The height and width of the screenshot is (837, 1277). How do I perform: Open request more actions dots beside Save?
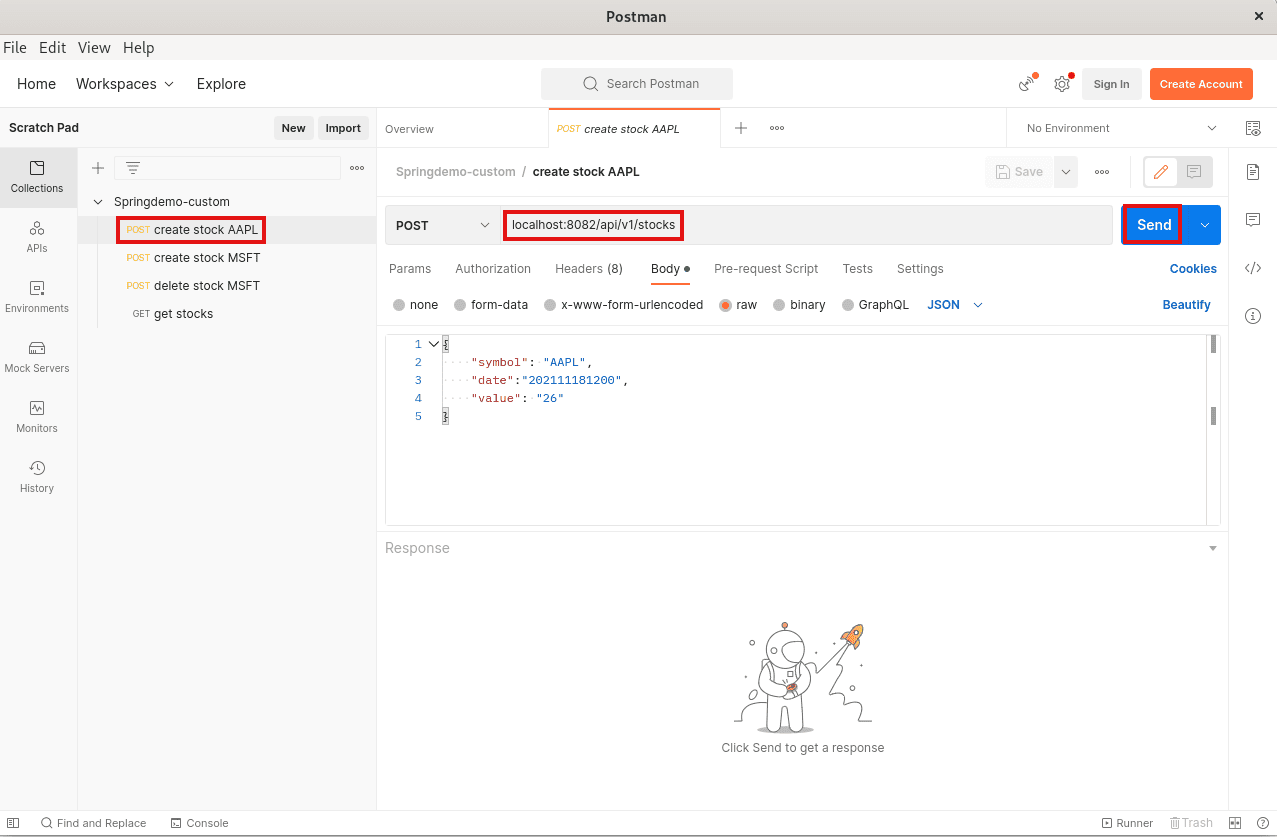(x=1102, y=172)
